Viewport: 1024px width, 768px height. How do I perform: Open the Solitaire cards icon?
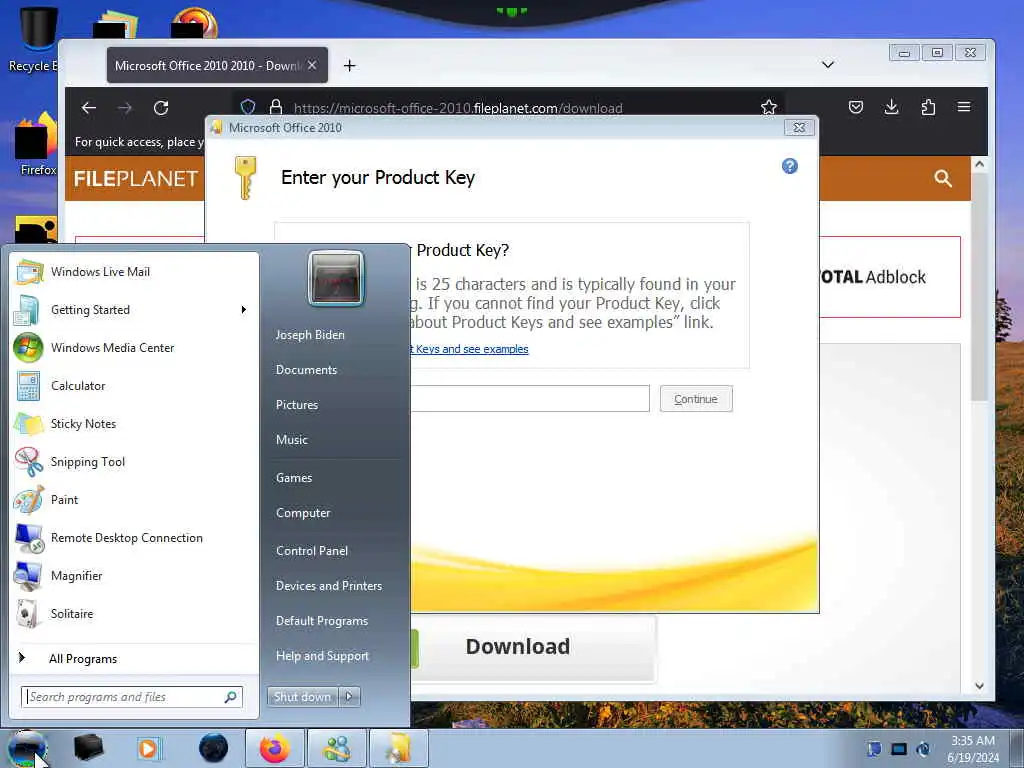pyautogui.click(x=28, y=613)
